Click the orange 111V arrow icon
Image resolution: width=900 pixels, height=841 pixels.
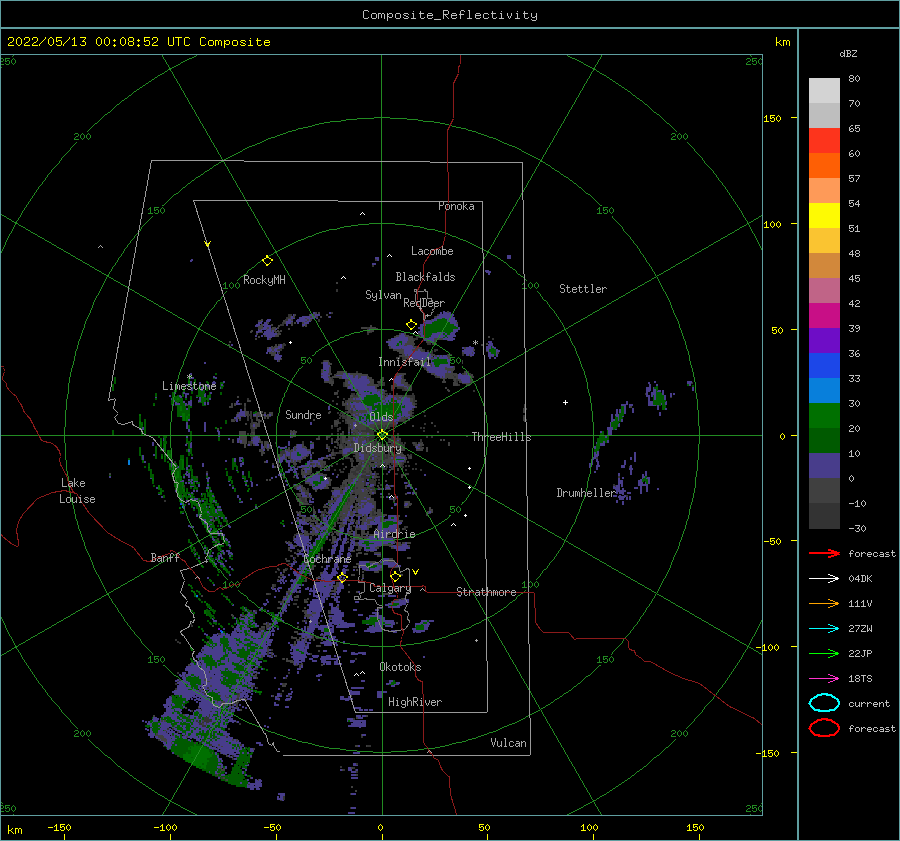pos(824,603)
